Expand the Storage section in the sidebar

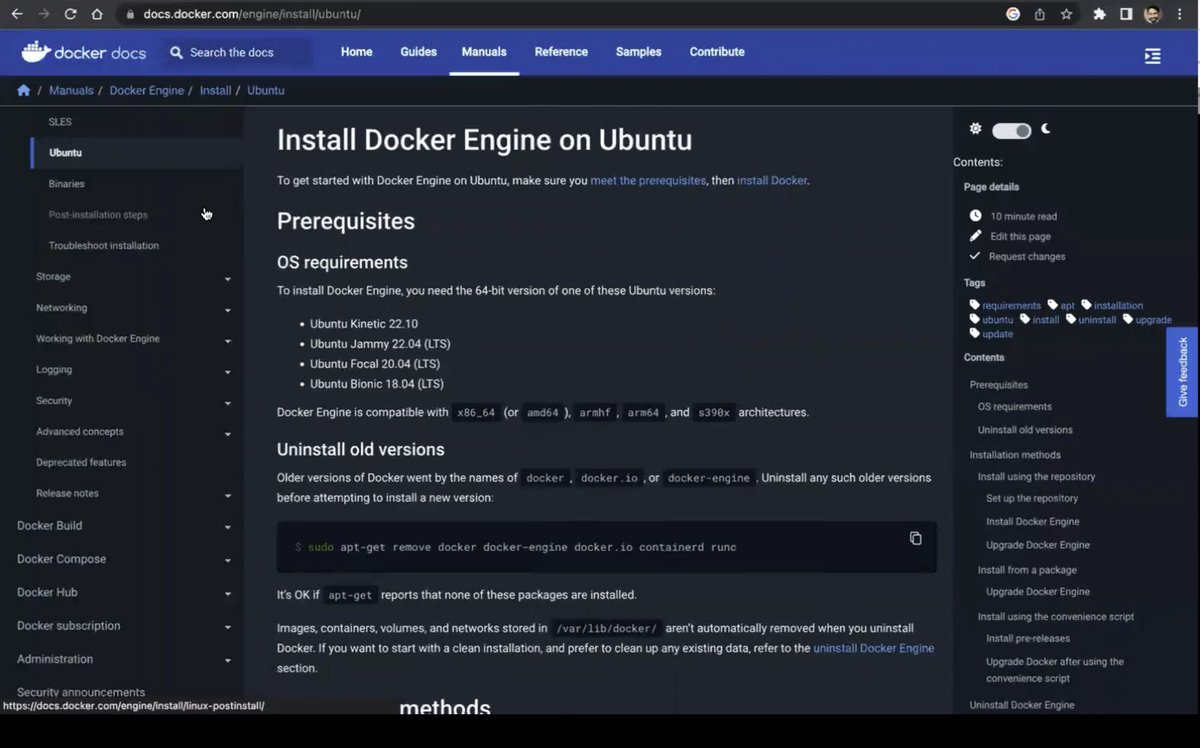(x=228, y=277)
